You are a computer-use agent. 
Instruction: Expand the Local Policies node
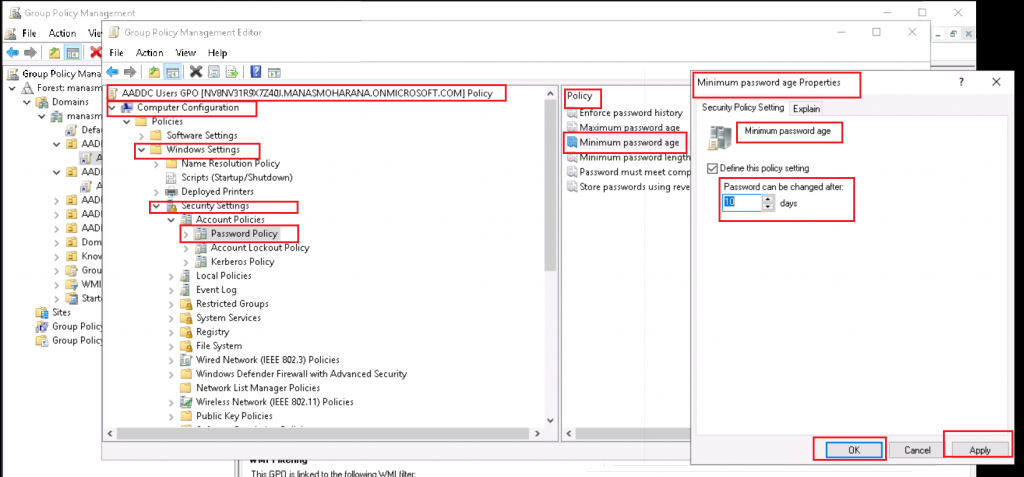point(171,276)
